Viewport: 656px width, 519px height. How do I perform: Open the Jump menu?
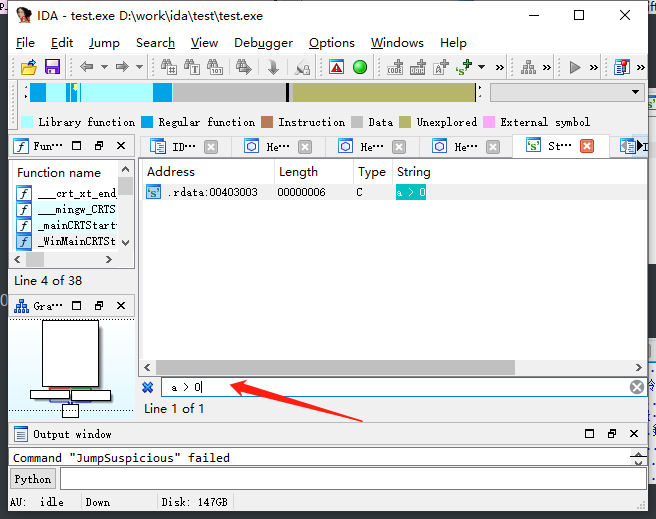[104, 43]
